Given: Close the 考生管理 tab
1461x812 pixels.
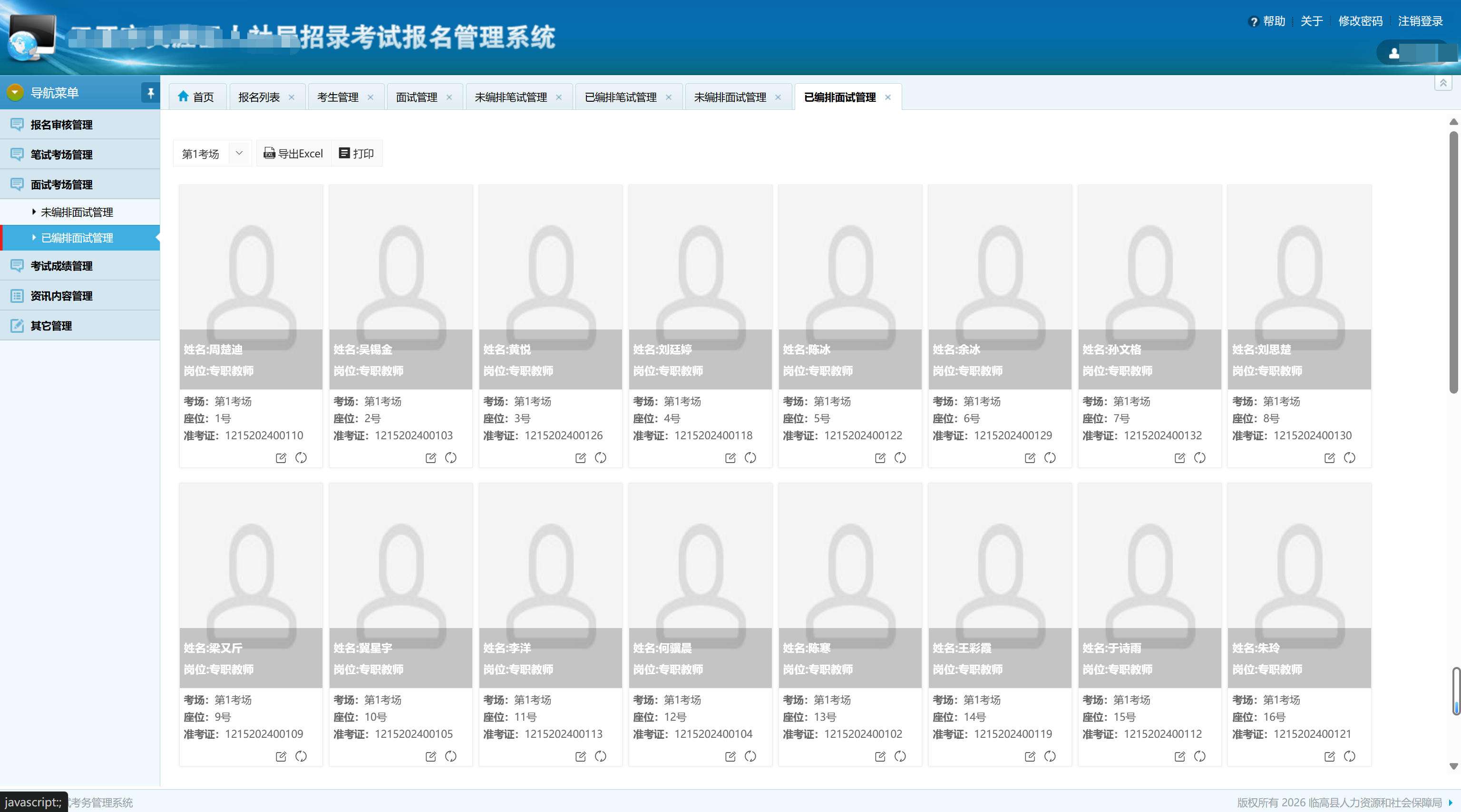Looking at the screenshot, I should (x=370, y=97).
